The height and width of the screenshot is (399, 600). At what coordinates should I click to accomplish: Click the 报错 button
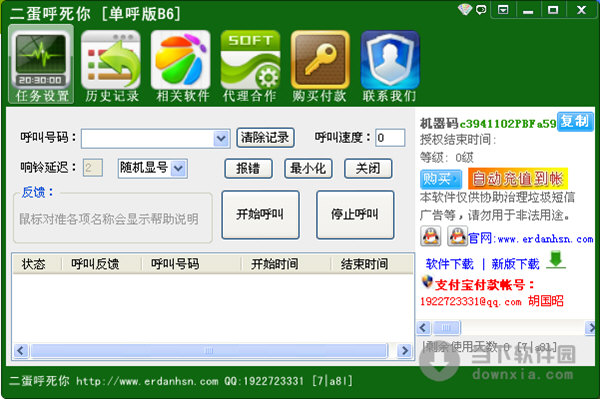[x=248, y=168]
